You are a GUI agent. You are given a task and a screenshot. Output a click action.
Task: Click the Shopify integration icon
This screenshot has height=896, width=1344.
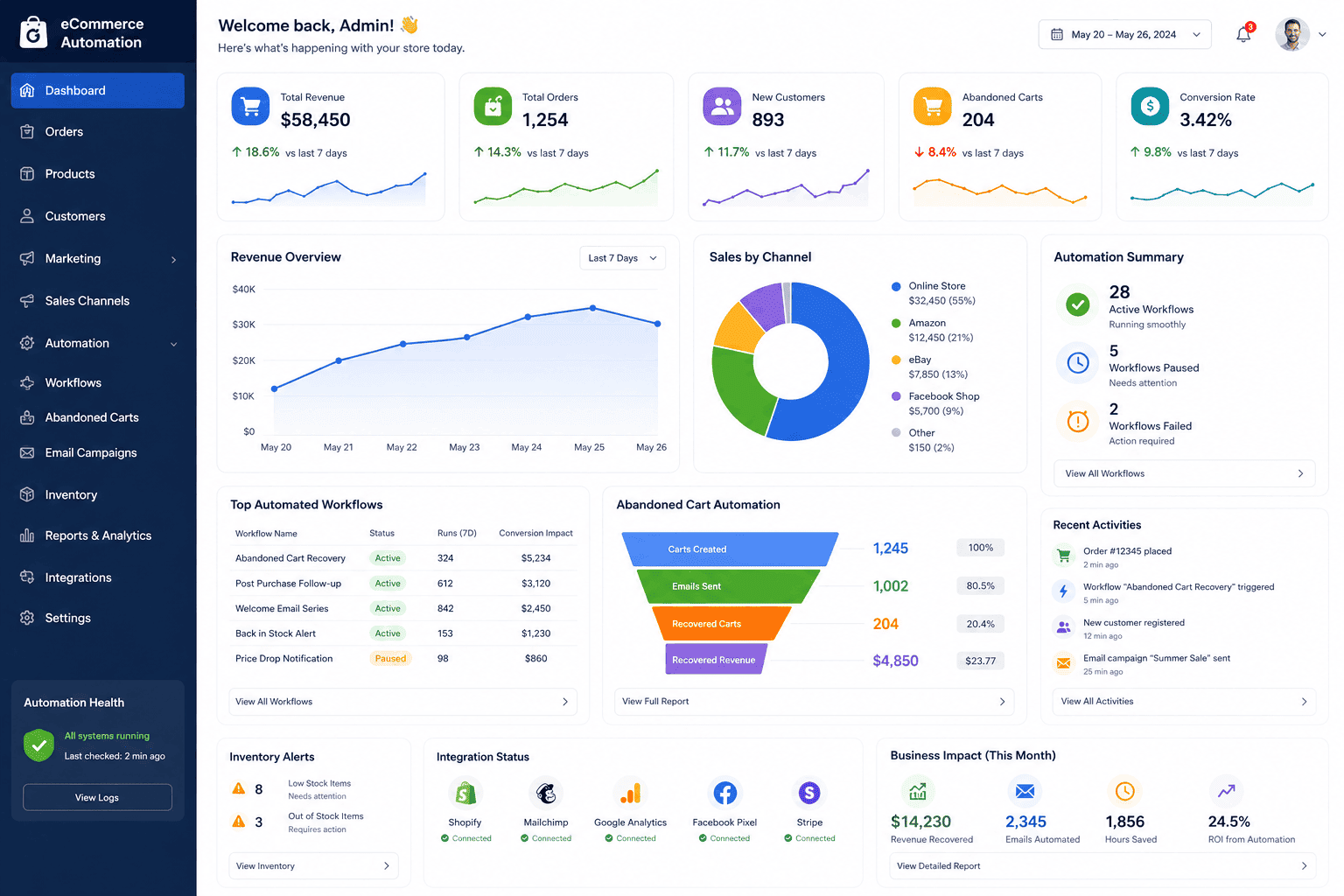tap(465, 794)
